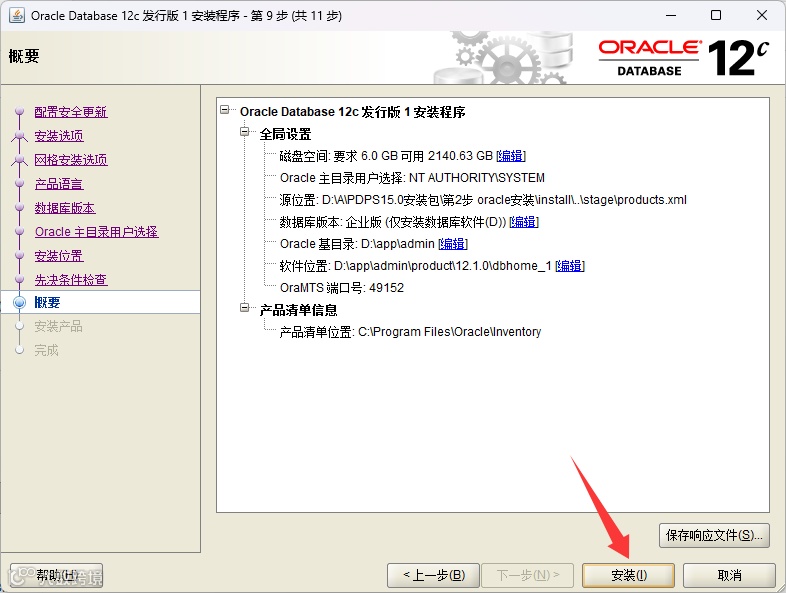786x593 pixels.
Task: Go to the 网格安装选项 step
Action: click(x=71, y=160)
